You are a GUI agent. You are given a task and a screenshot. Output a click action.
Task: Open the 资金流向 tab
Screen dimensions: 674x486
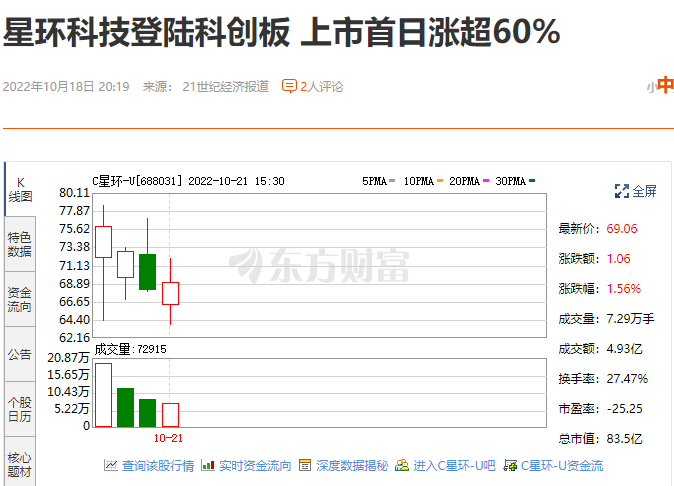coord(20,299)
